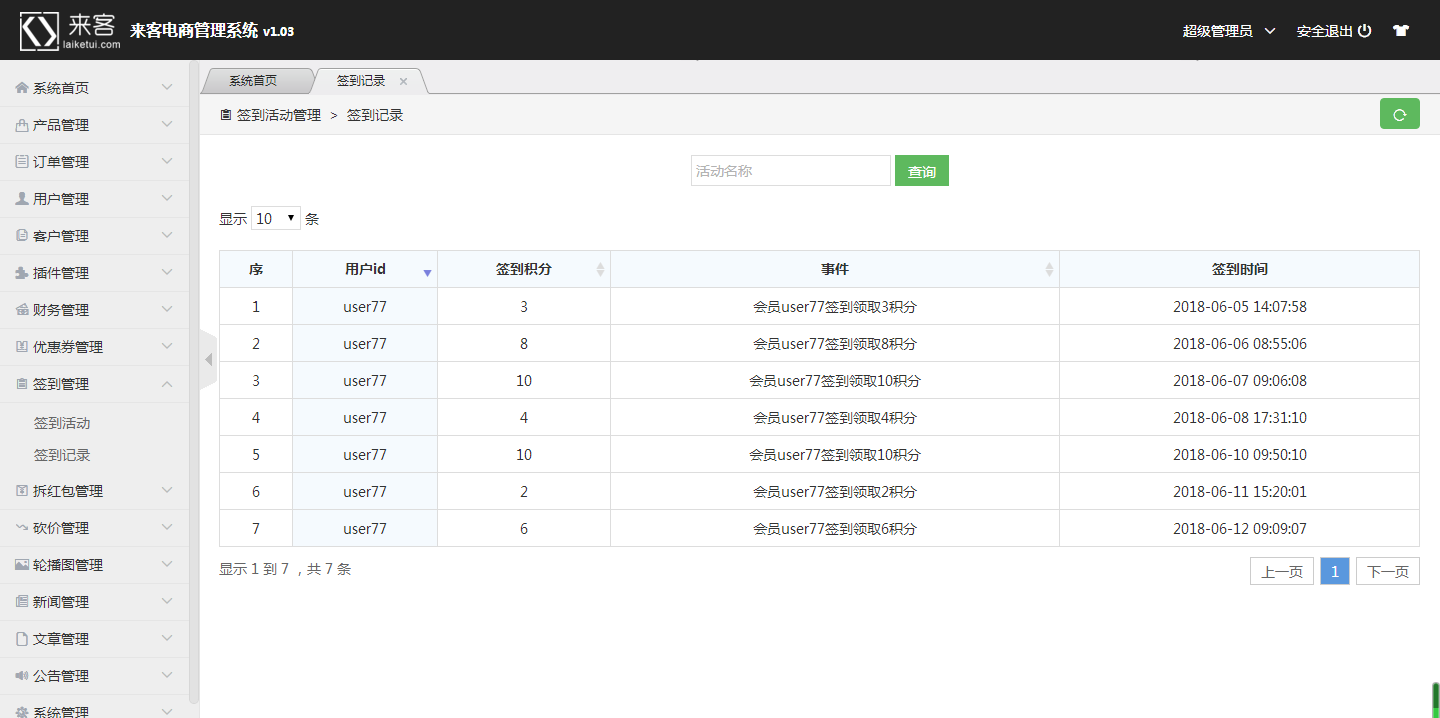Screen dimensions: 1440x718
Task: Open 签到活动 submenu item
Action: pyautogui.click(x=62, y=423)
